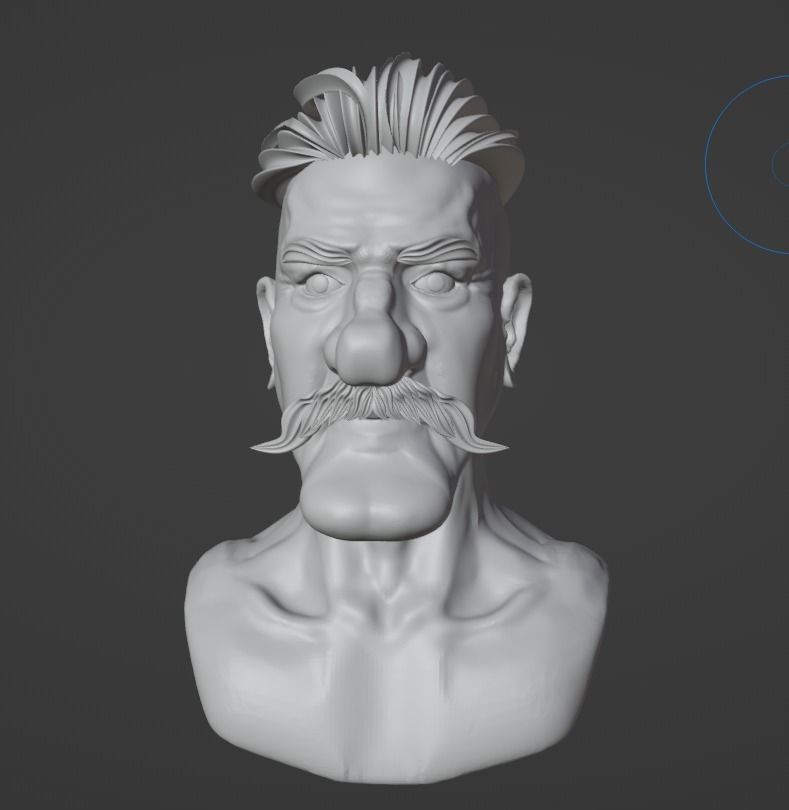
Task: Click the bulbous nose of the sculpted bust
Action: pyautogui.click(x=369, y=352)
